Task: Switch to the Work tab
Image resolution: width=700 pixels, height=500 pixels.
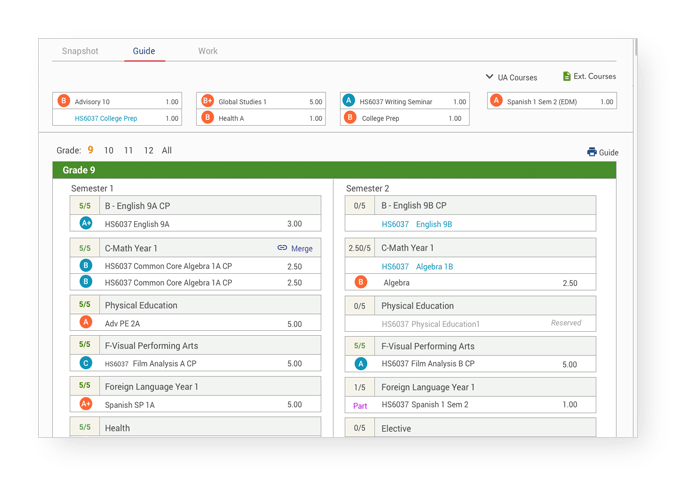Action: pos(208,51)
